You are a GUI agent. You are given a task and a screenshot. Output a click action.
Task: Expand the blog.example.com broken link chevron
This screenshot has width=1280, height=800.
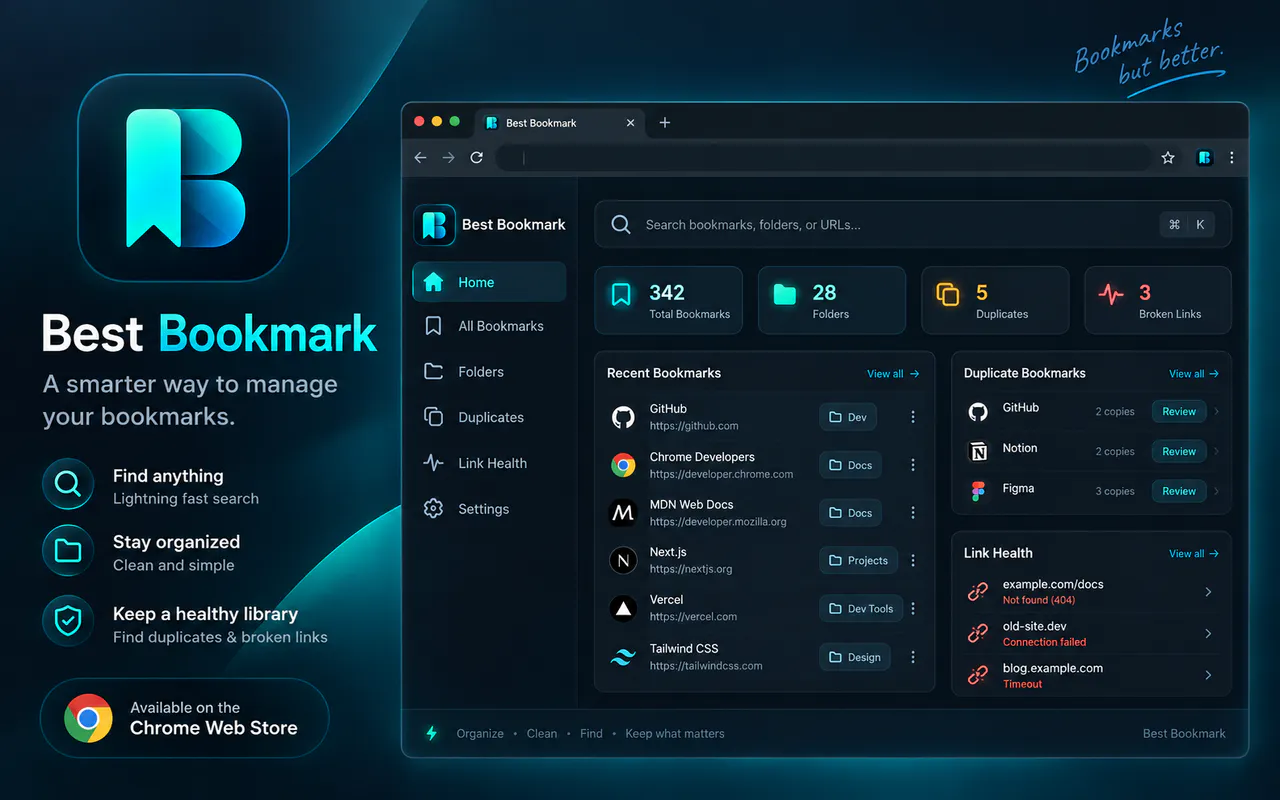[x=1208, y=676]
